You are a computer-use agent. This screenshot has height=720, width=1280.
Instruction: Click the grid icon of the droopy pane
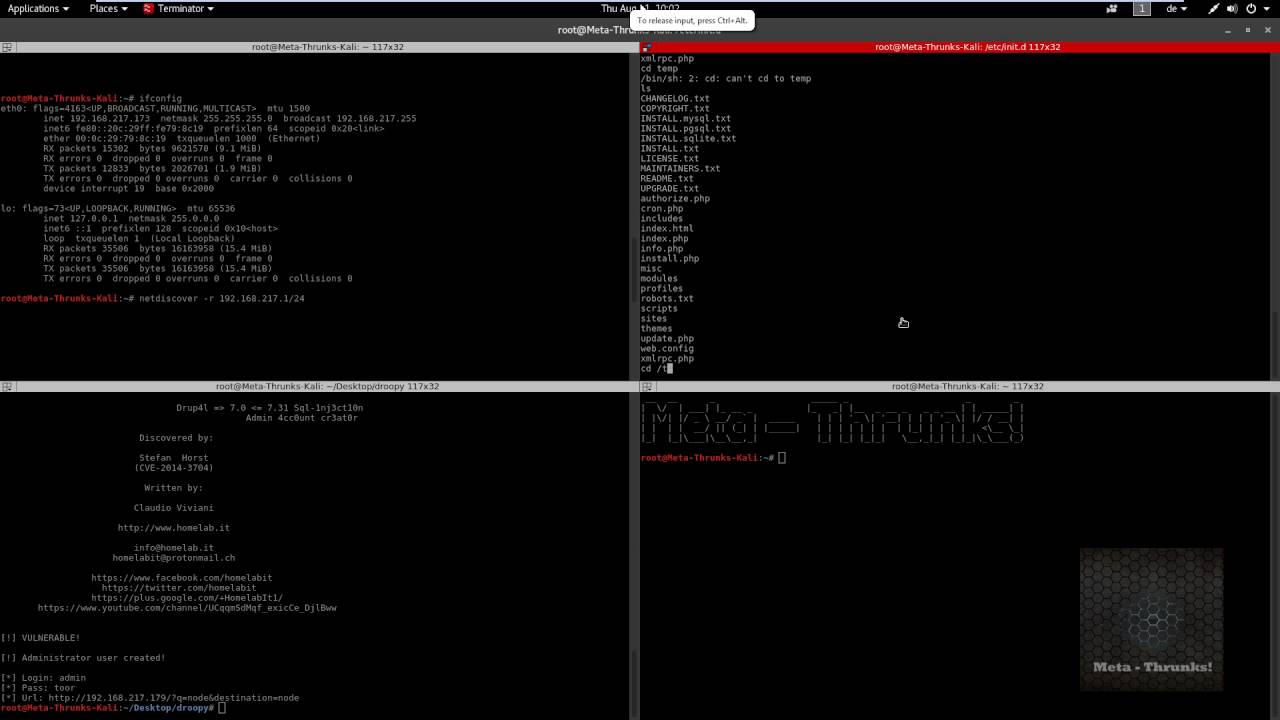[6, 386]
